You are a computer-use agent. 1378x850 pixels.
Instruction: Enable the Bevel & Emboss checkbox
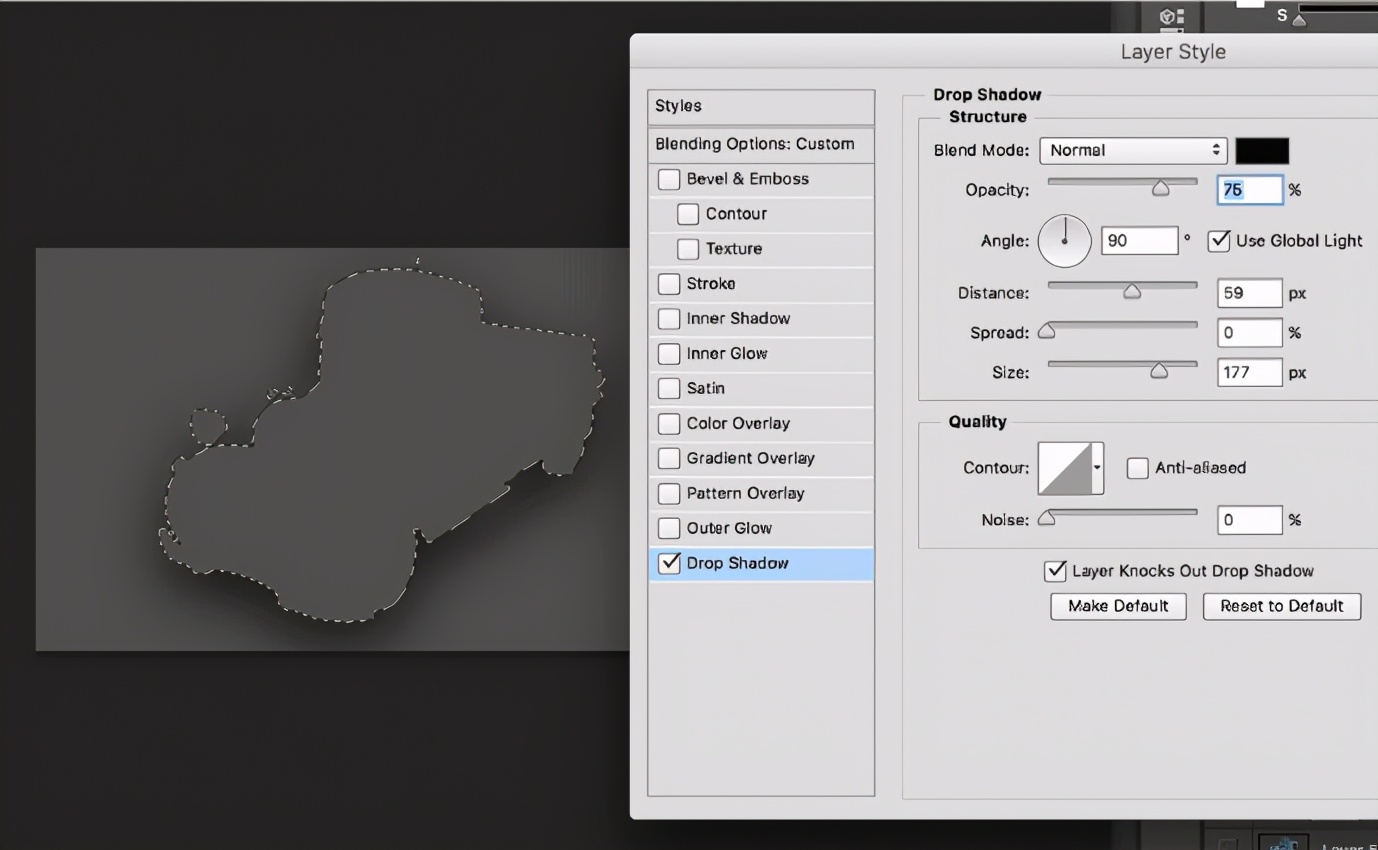click(669, 180)
